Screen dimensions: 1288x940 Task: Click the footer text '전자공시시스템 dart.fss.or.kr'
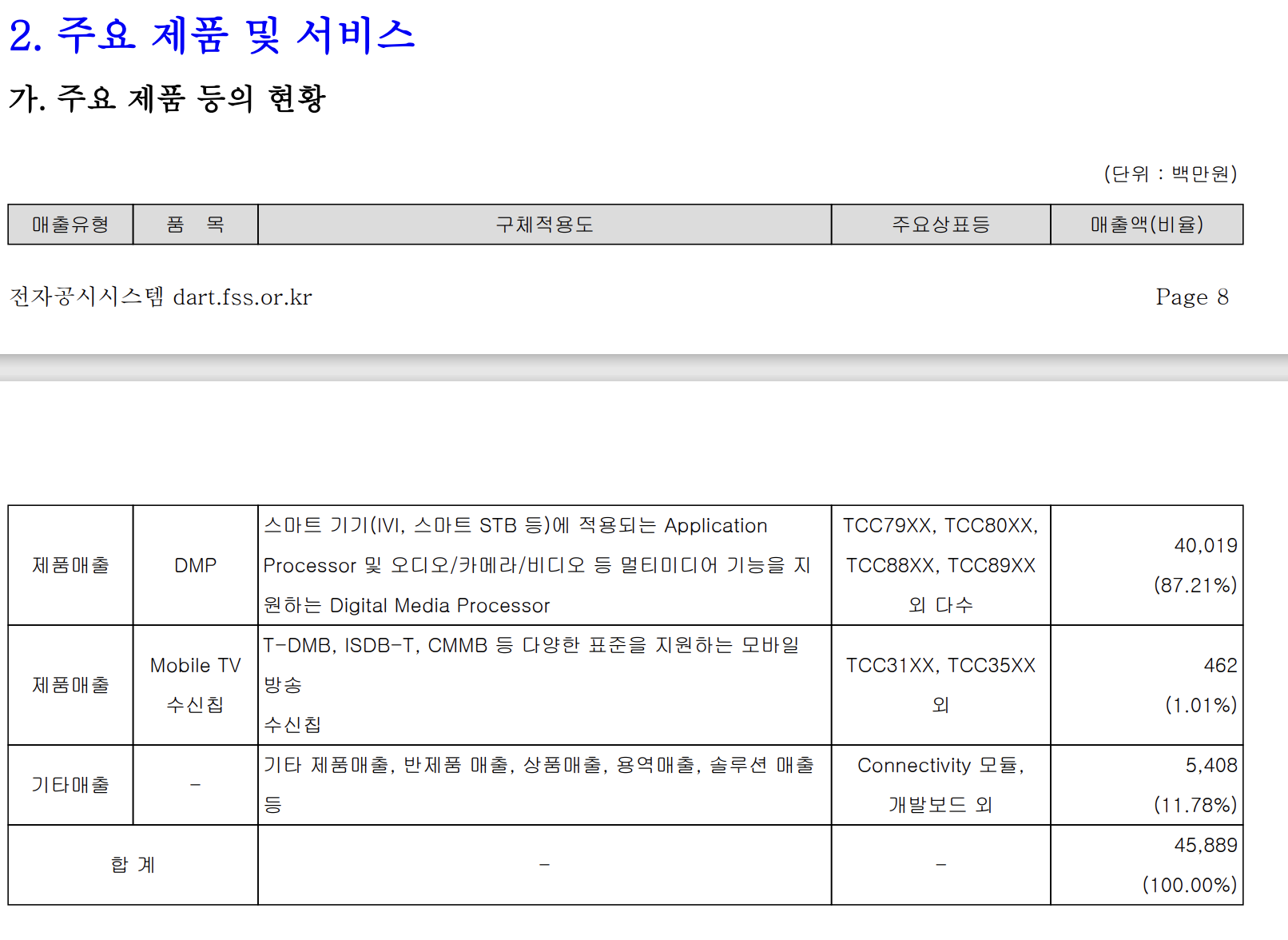[x=161, y=297]
